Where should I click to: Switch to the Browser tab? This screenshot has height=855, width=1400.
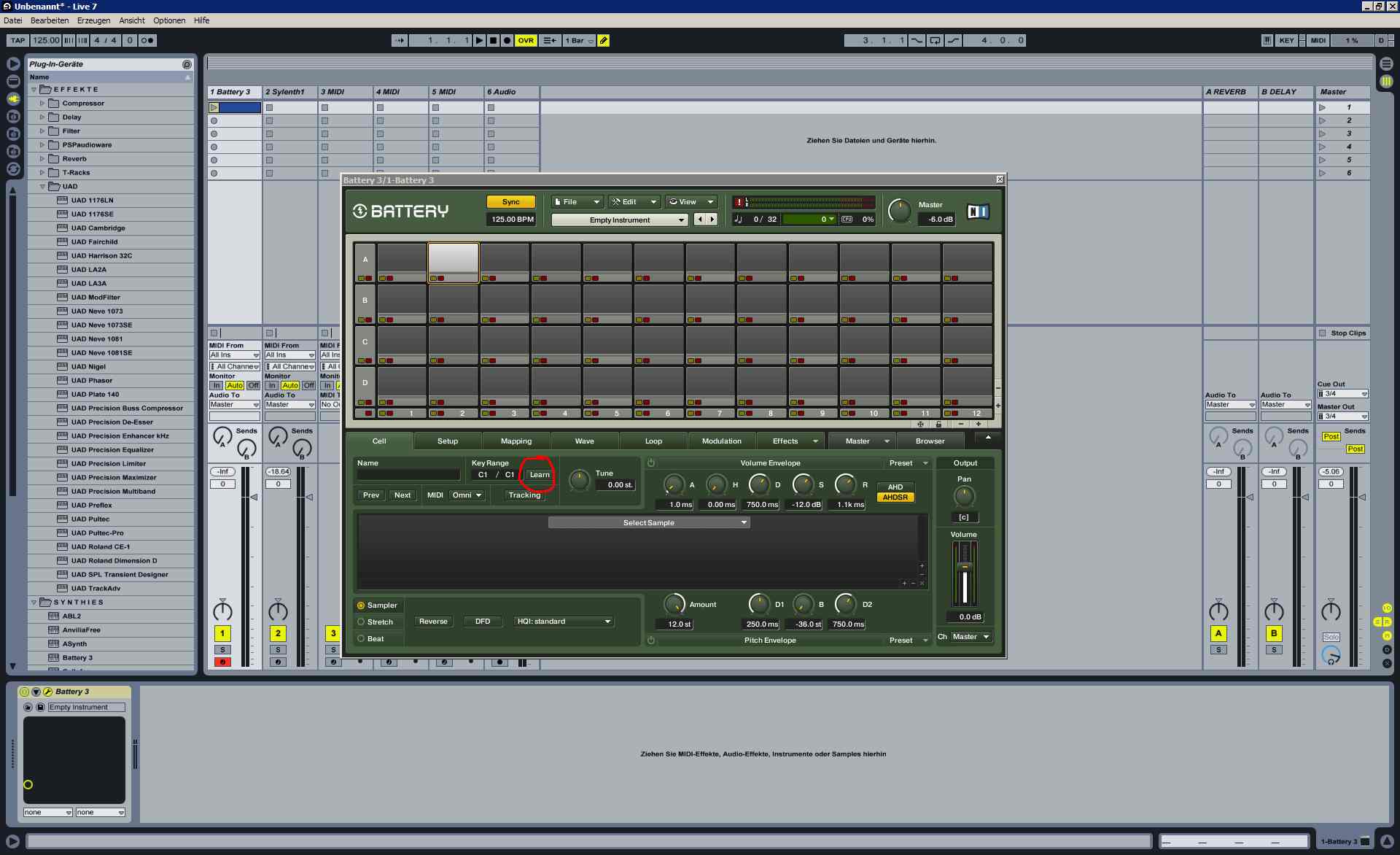(930, 441)
